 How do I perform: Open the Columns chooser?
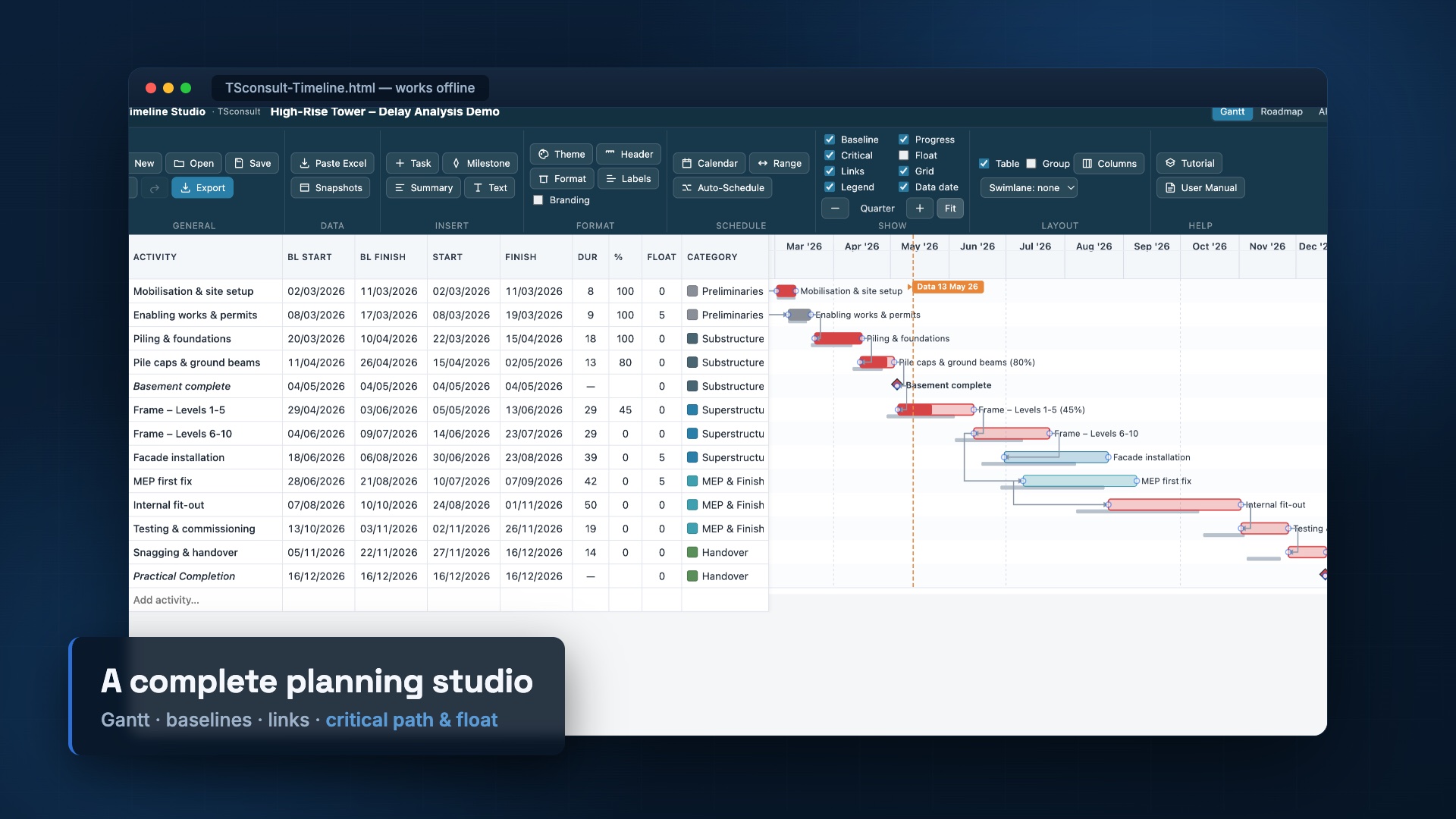[x=1109, y=163]
